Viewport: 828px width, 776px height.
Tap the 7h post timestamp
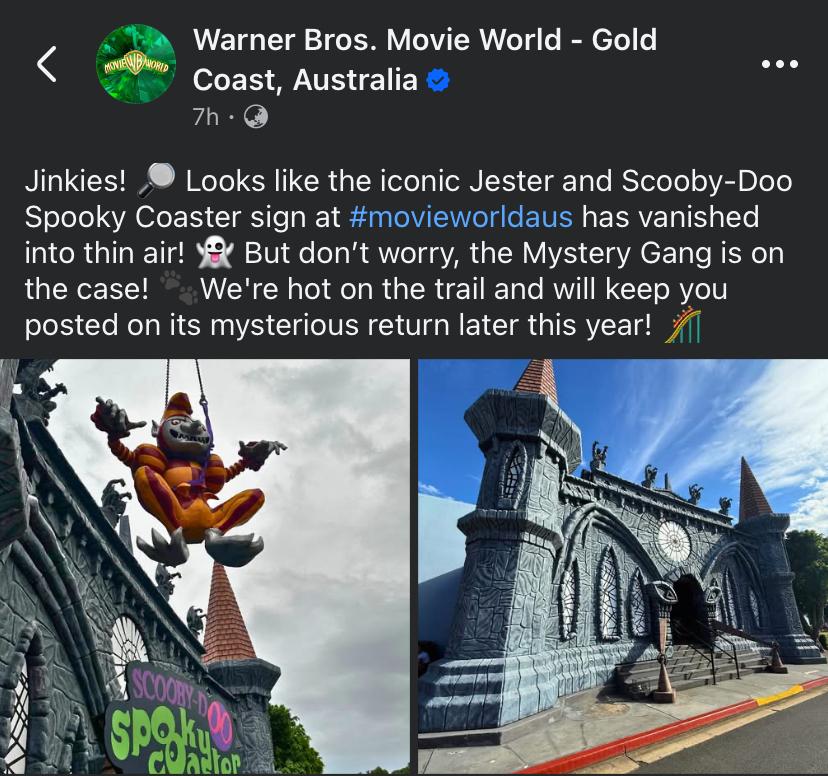(205, 117)
